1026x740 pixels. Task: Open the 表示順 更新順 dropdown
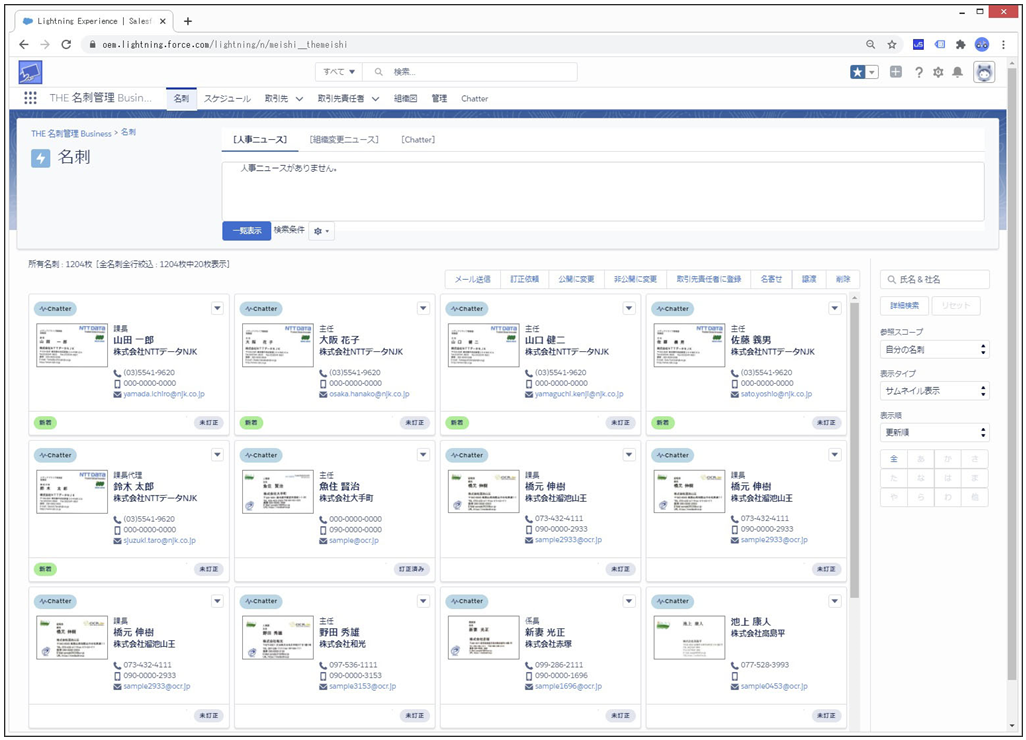pos(934,432)
